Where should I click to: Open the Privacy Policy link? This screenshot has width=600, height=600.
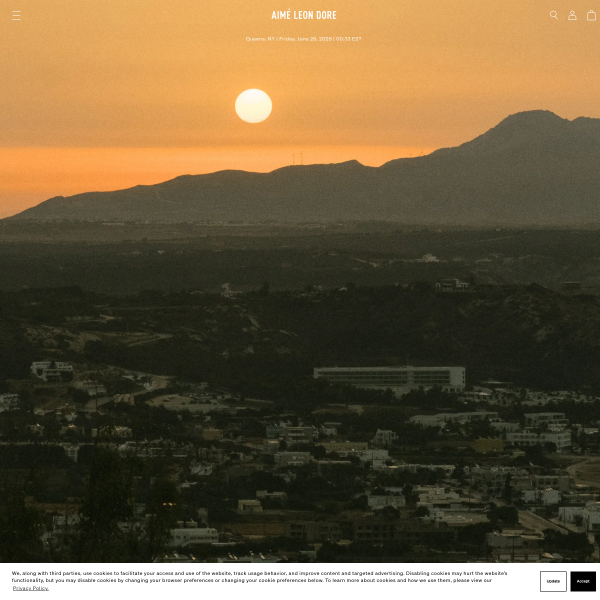pyautogui.click(x=31, y=588)
